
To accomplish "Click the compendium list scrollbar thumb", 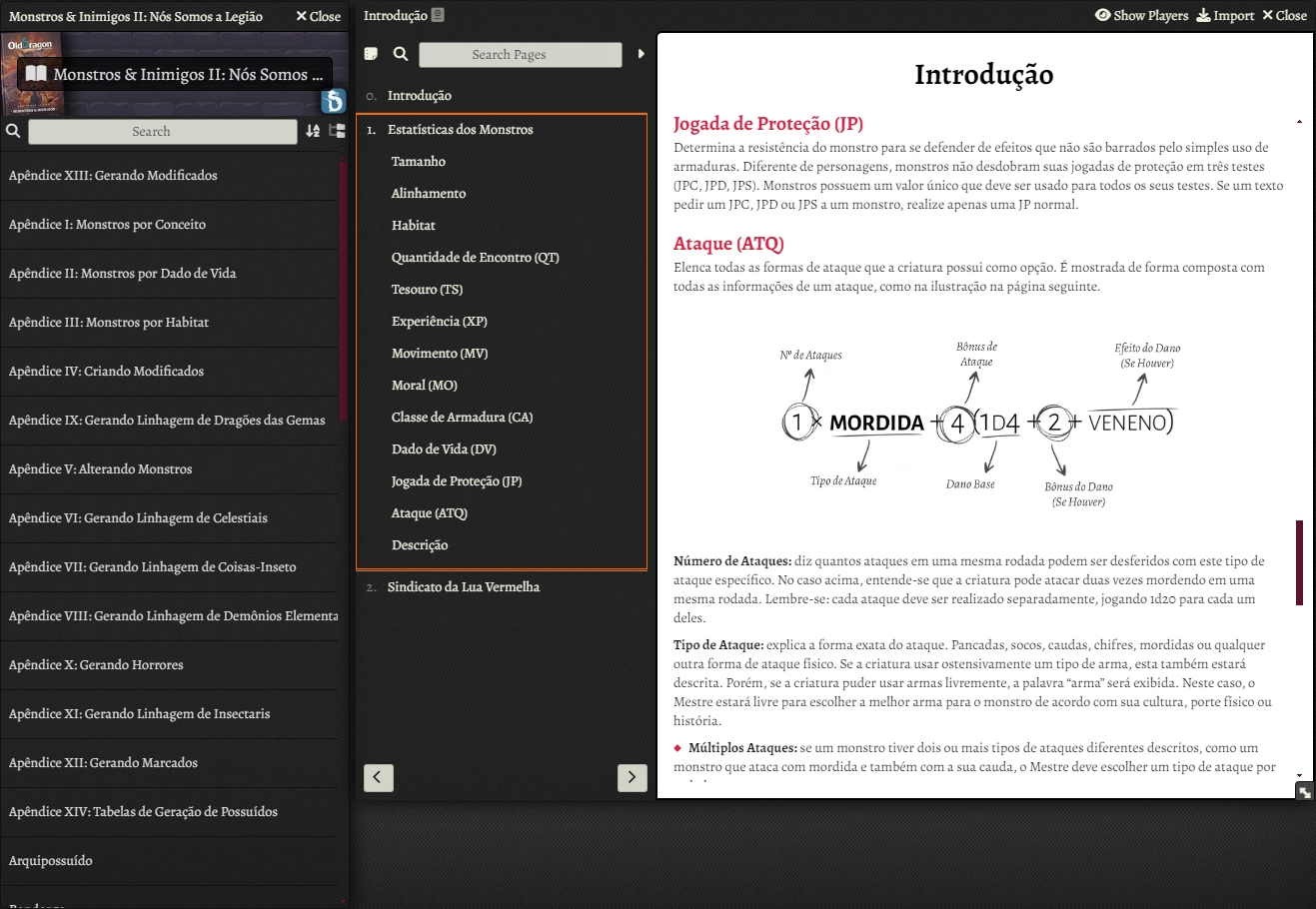I will click(344, 292).
